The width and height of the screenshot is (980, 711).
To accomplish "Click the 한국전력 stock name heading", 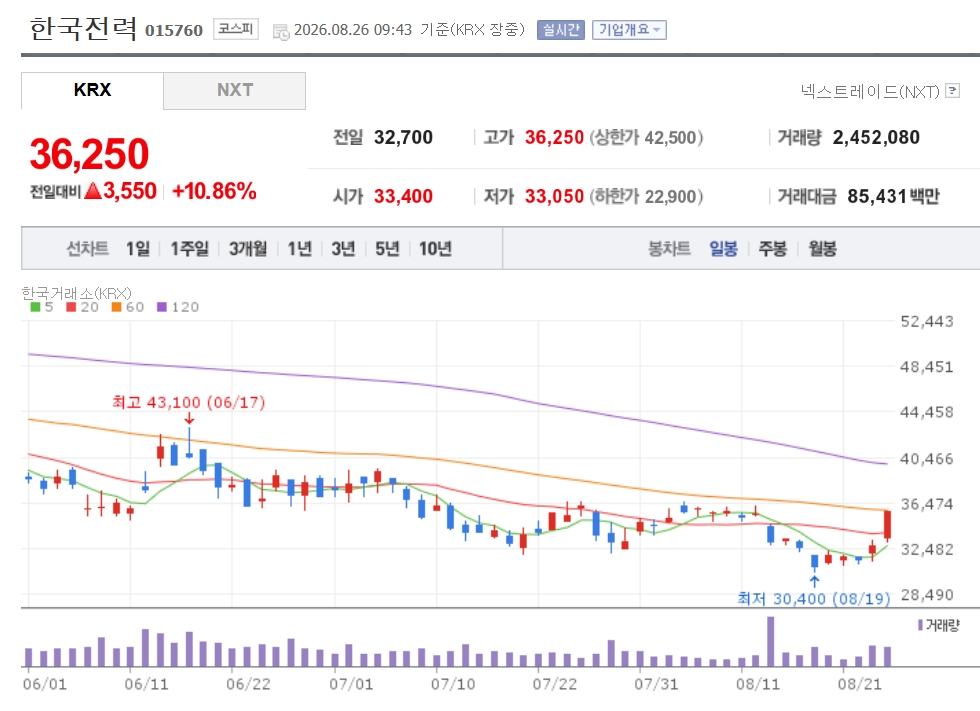I will click(83, 29).
